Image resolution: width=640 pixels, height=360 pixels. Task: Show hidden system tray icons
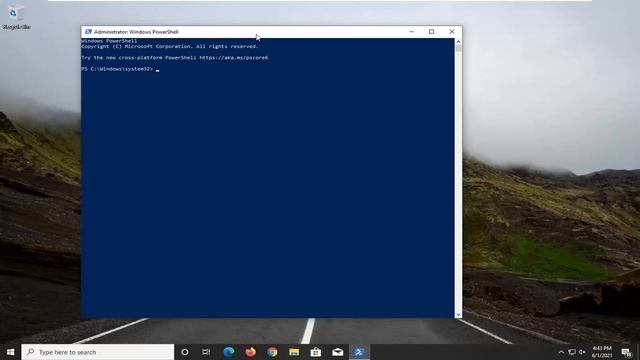pos(561,352)
